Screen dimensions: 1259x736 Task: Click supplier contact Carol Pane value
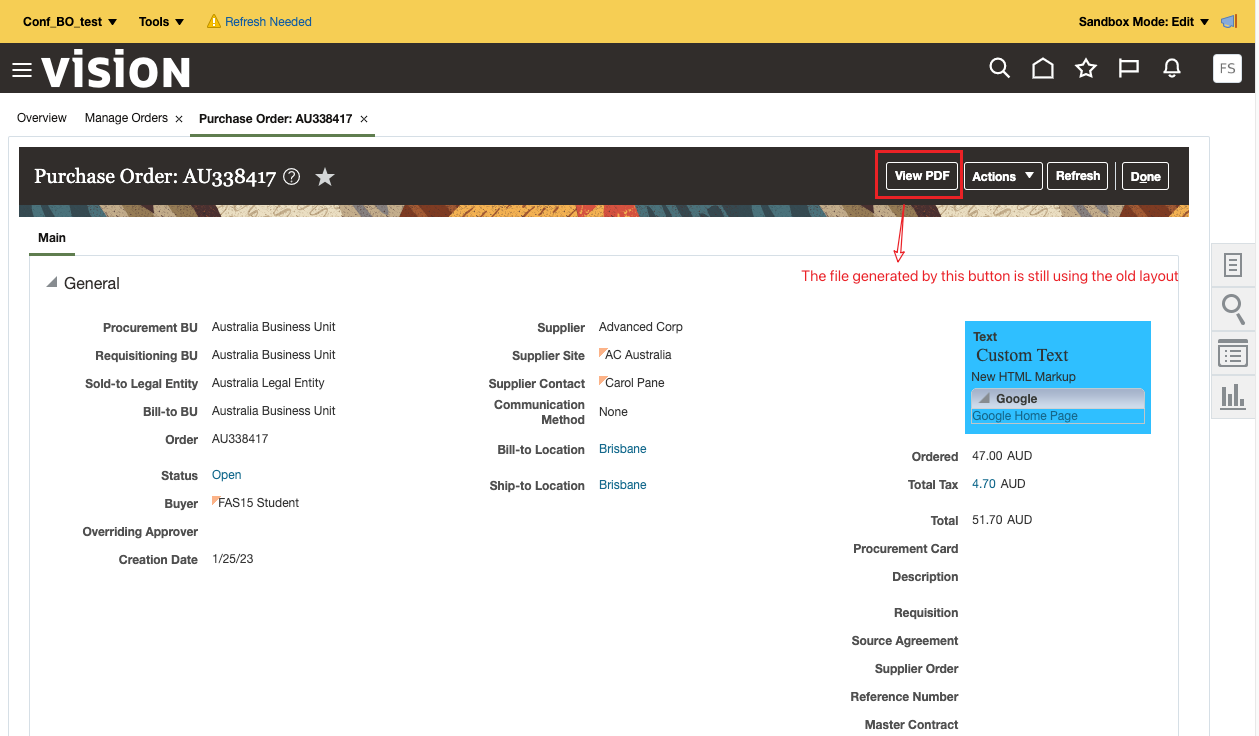[634, 383]
